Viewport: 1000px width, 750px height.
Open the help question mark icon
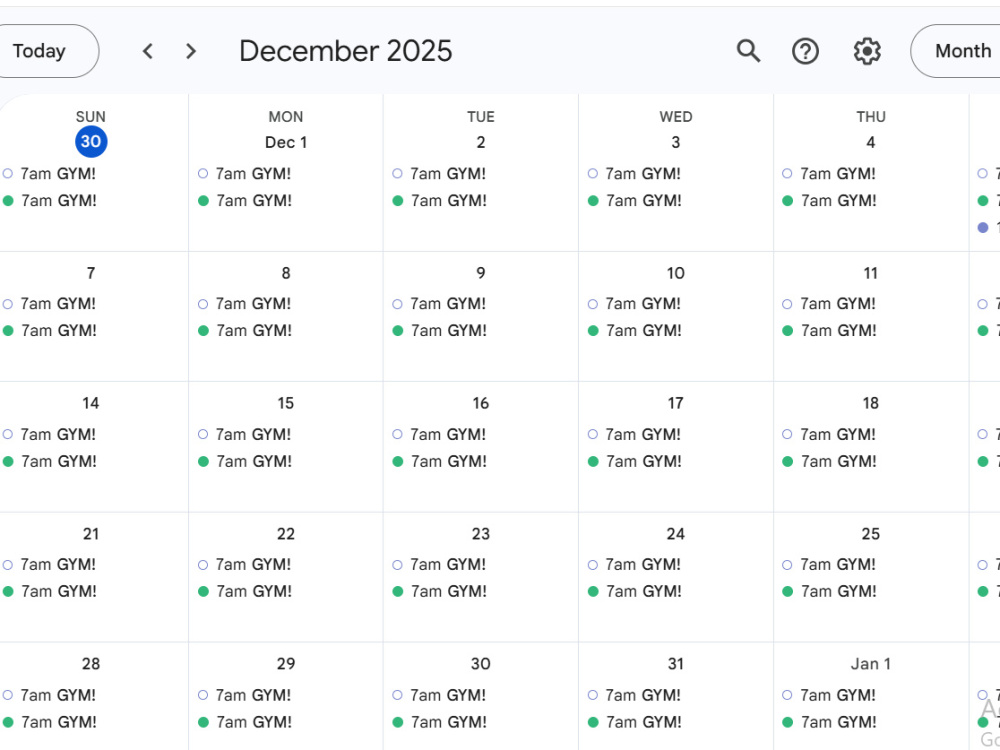tap(805, 51)
